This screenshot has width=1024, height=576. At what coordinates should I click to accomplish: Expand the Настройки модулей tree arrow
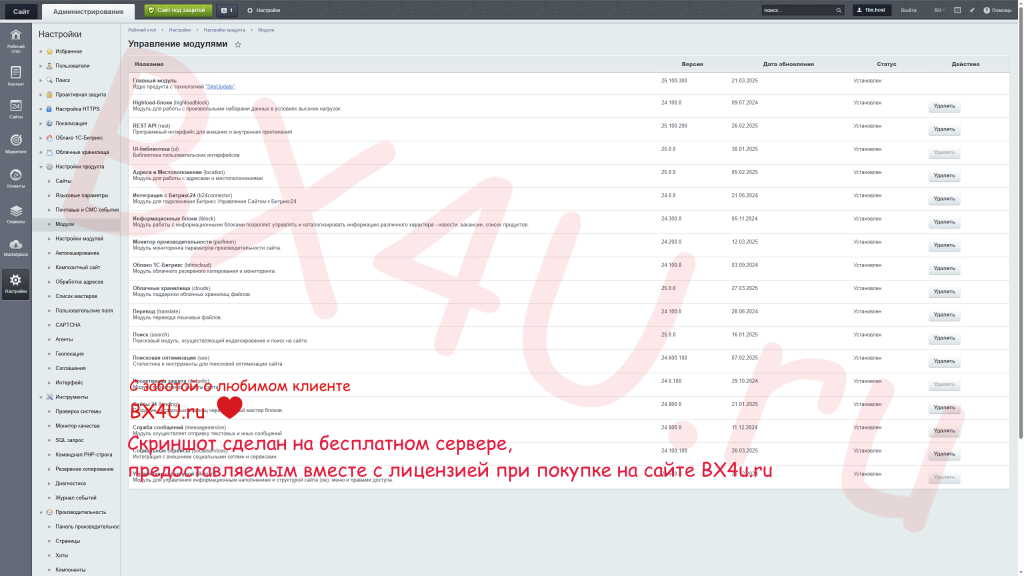[49, 238]
